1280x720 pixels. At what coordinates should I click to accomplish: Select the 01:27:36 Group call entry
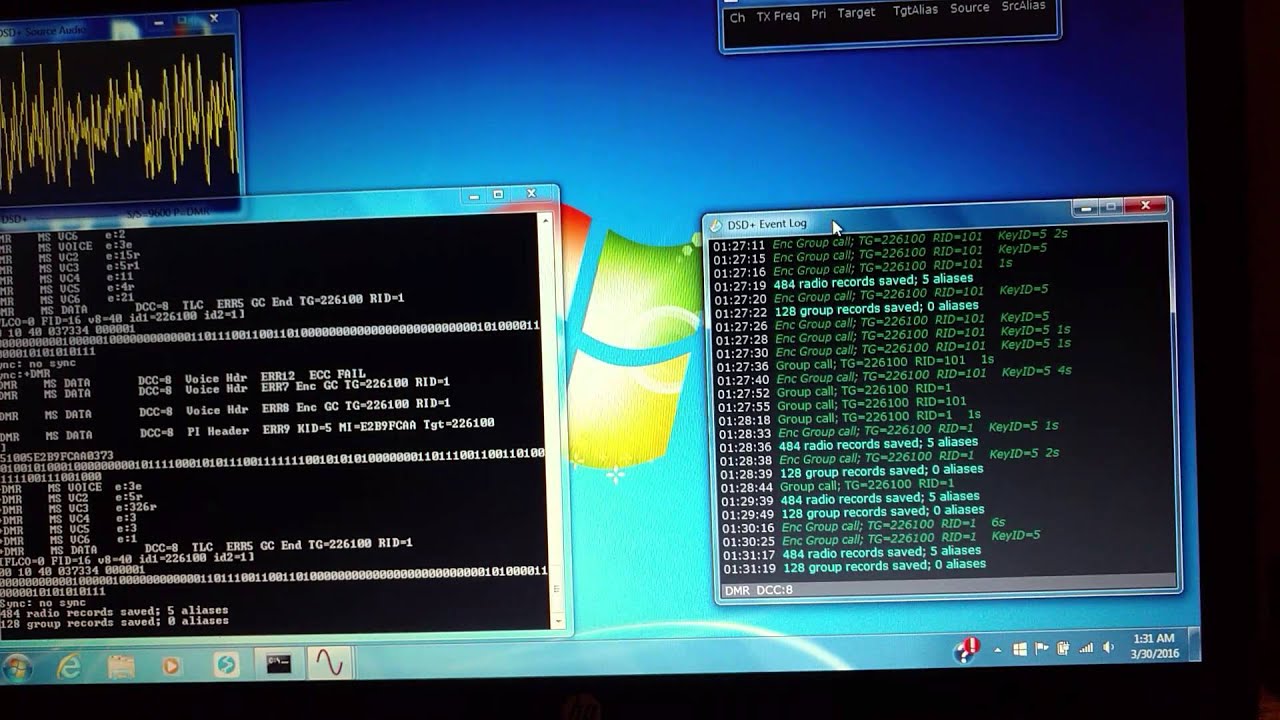[x=855, y=363]
